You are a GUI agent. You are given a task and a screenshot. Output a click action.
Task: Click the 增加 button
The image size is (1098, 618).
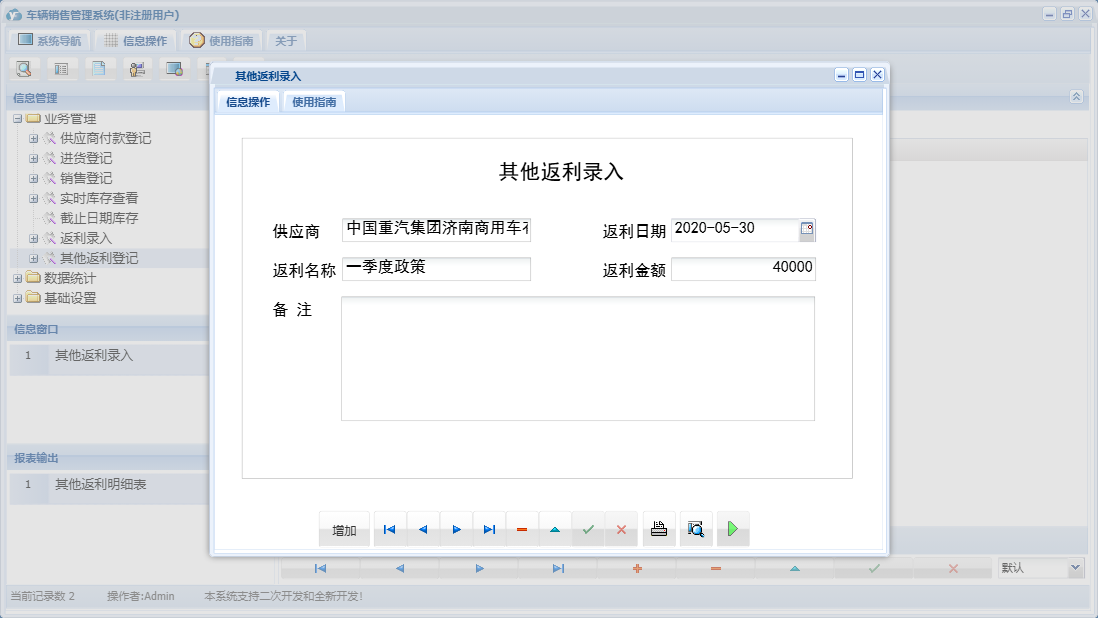[343, 529]
